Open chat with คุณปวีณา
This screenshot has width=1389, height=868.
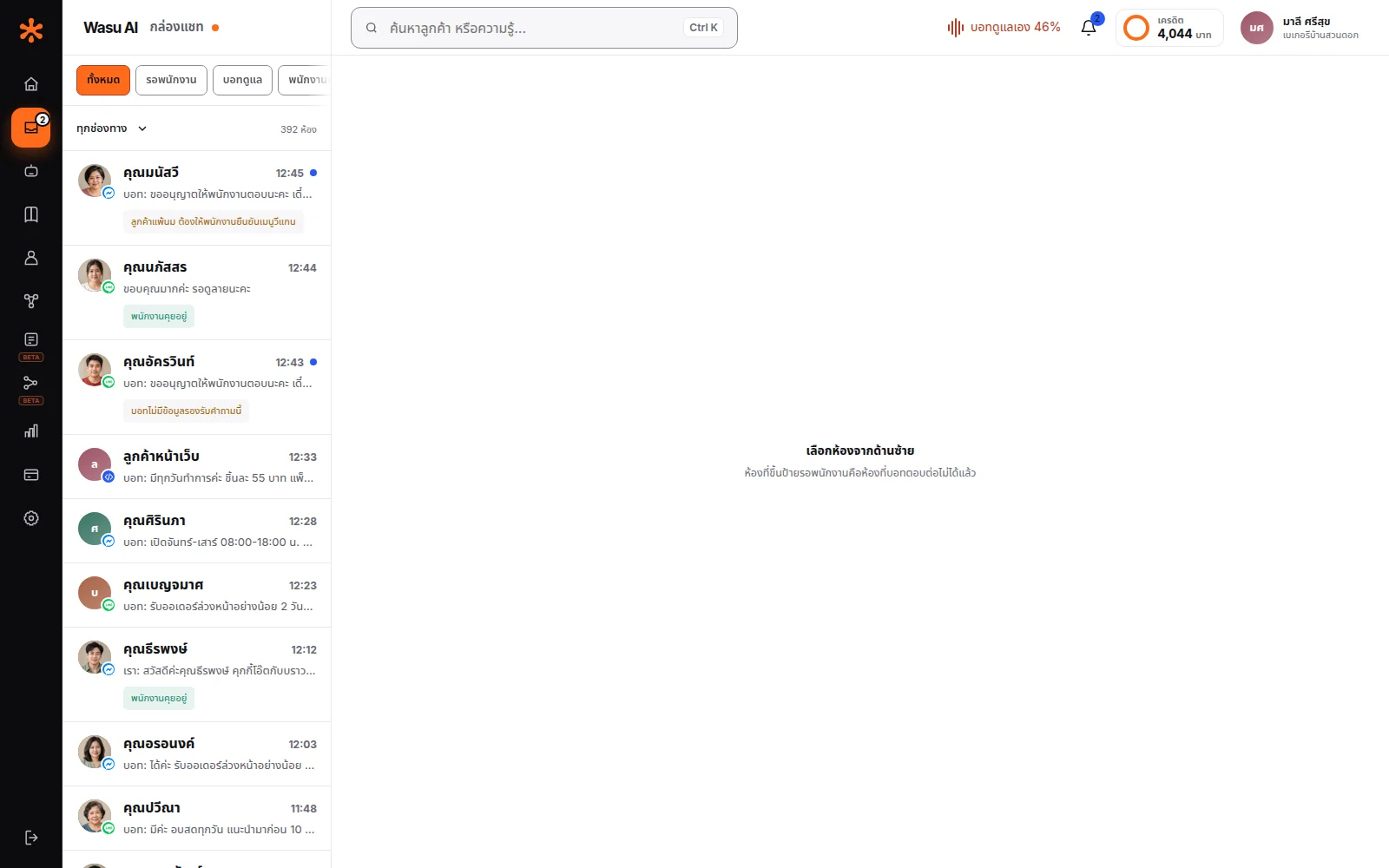tap(197, 819)
